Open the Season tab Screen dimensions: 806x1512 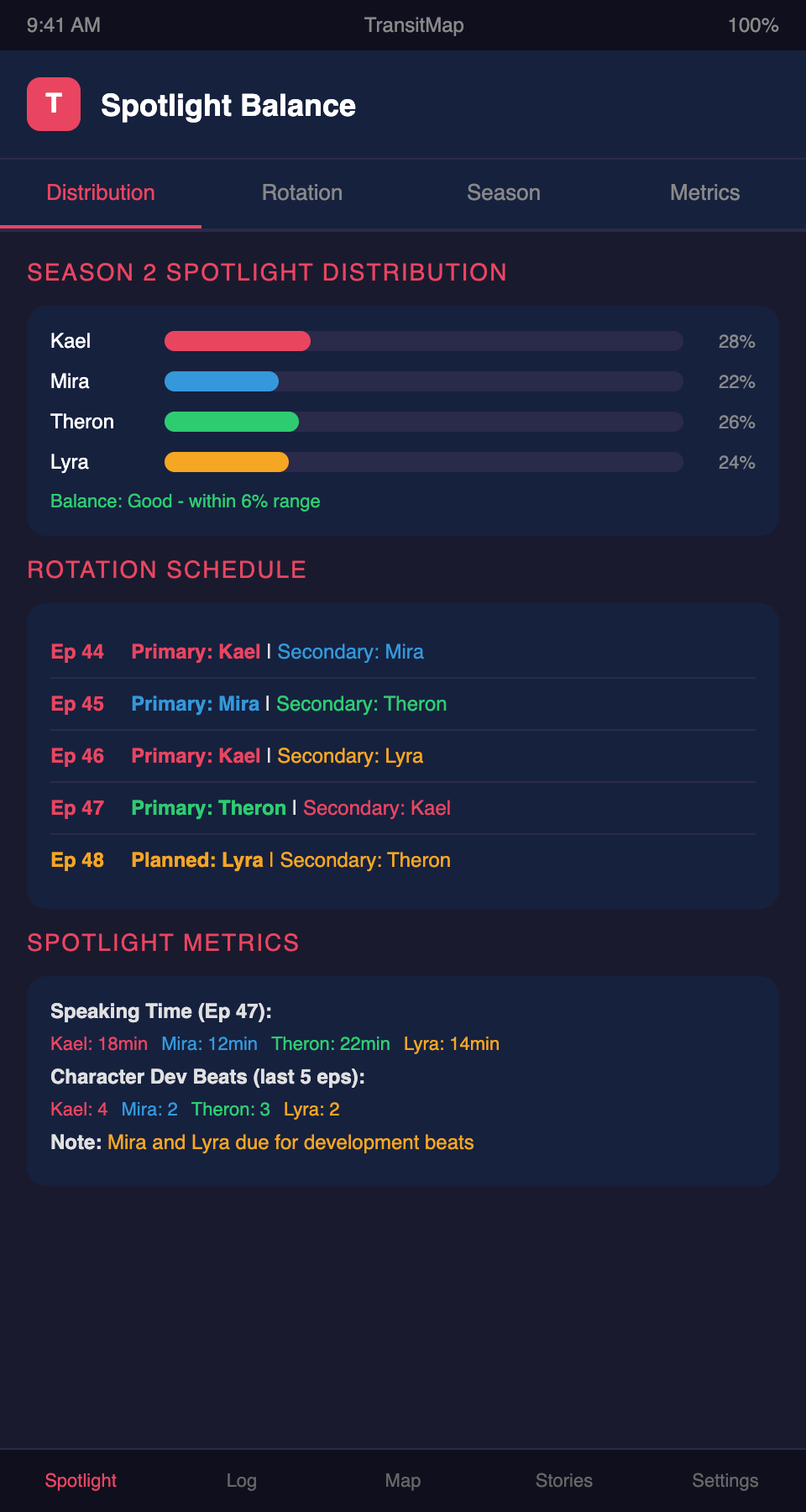coord(504,193)
